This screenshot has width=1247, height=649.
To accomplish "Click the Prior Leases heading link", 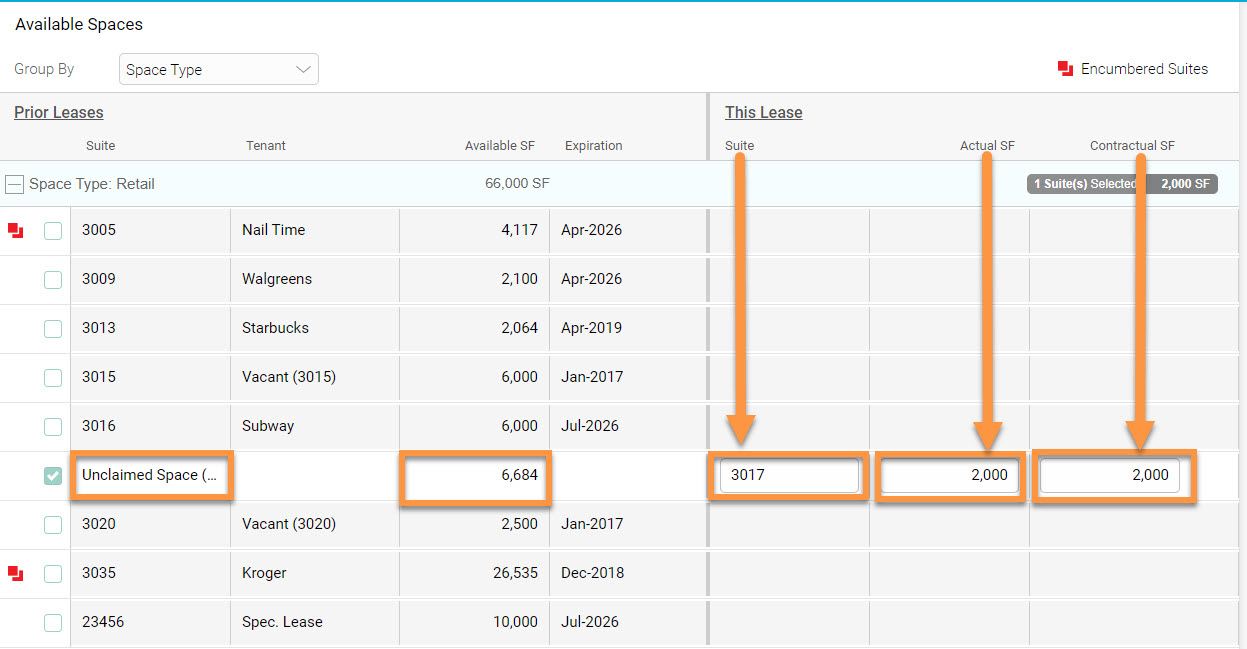I will tap(59, 113).
